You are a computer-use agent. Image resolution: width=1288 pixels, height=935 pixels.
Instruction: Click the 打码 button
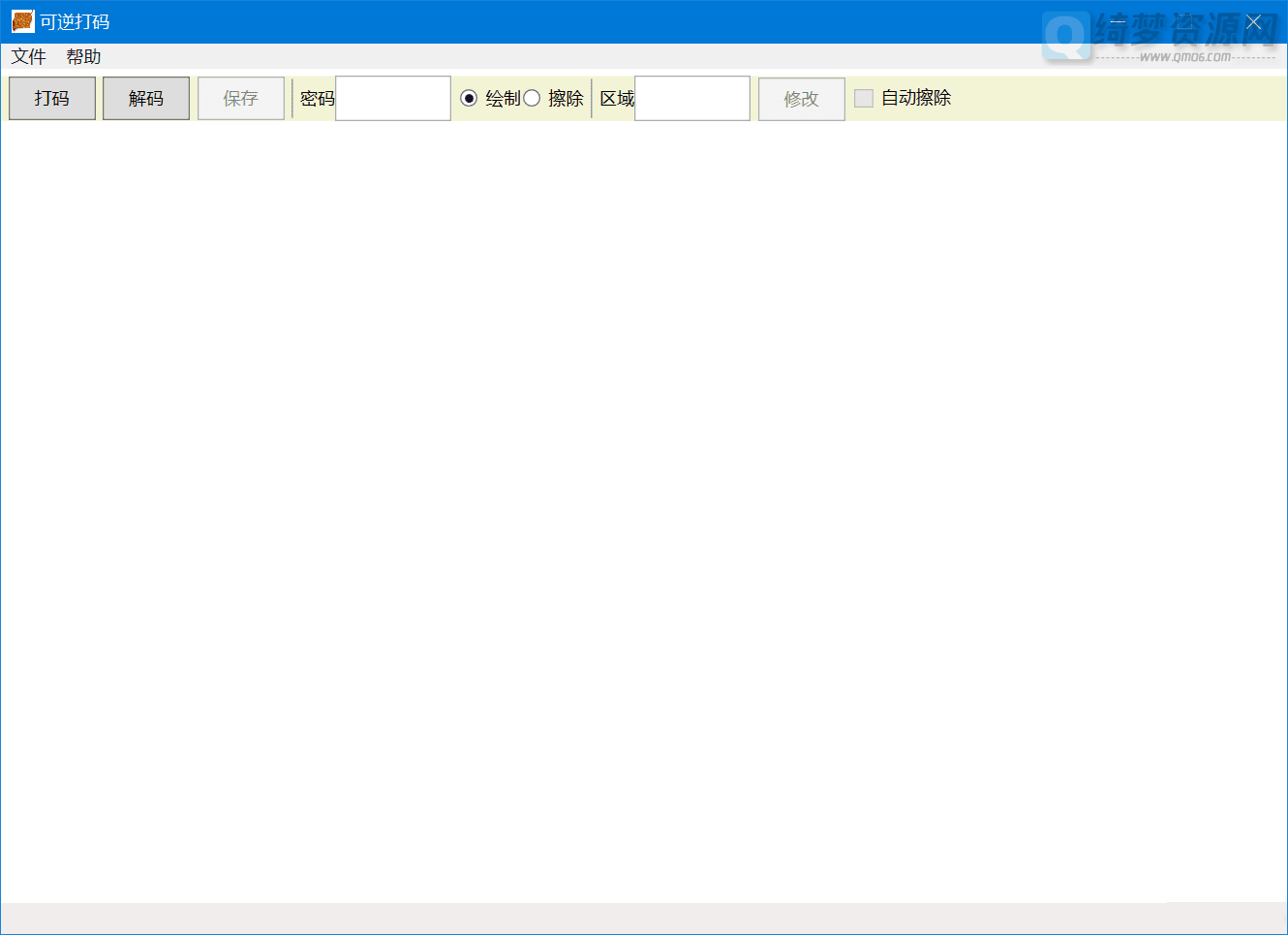52,98
